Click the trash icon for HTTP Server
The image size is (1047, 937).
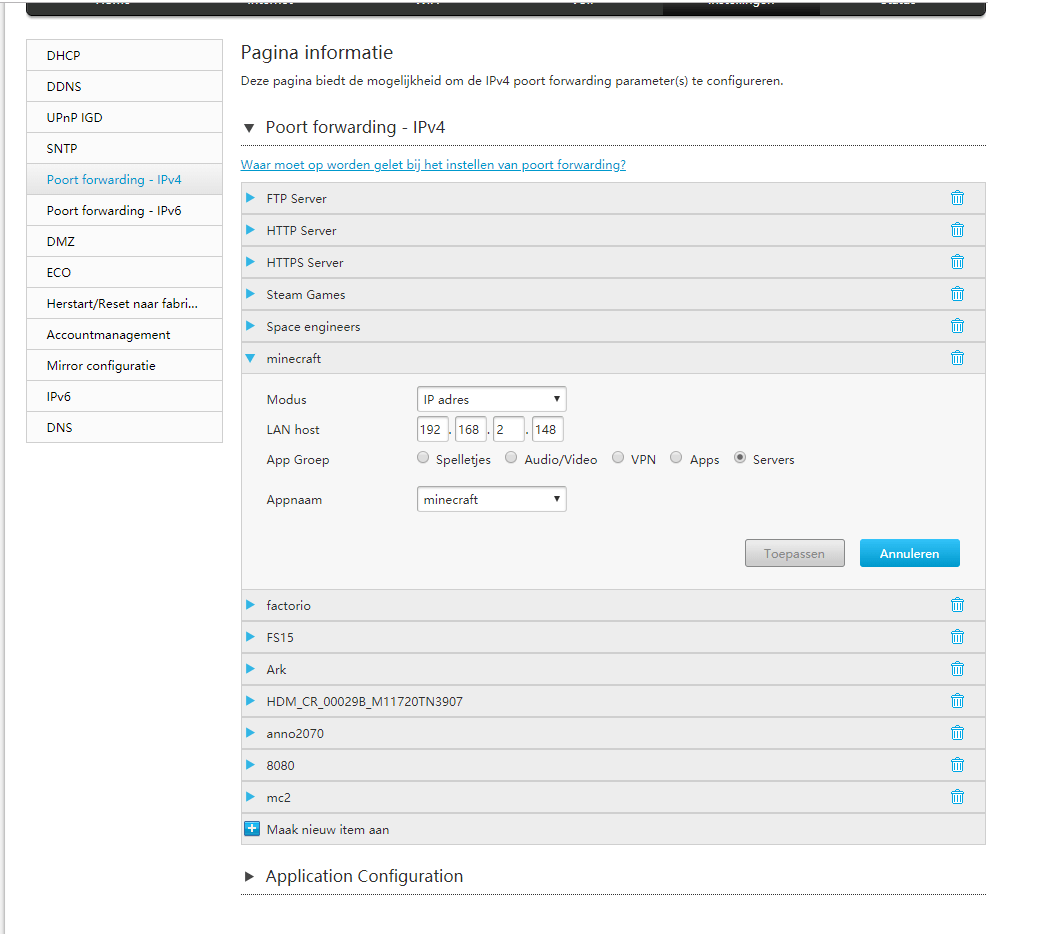click(x=957, y=230)
